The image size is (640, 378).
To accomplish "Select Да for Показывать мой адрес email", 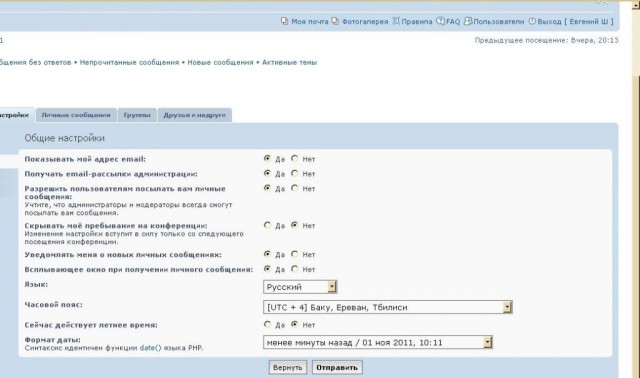I will click(267, 158).
